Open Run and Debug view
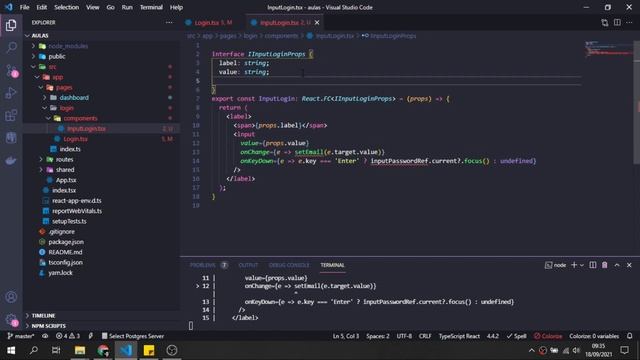640x360 pixels. [x=11, y=93]
